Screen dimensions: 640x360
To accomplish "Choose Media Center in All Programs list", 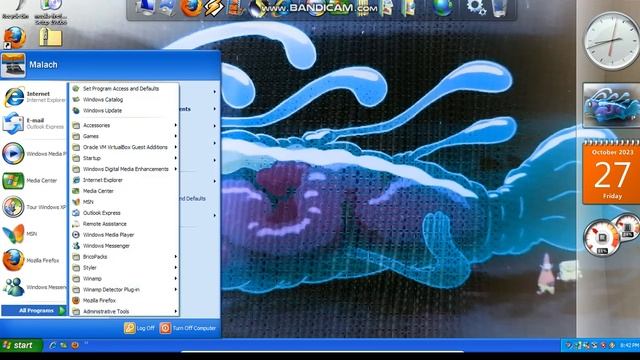I will (x=124, y=191).
